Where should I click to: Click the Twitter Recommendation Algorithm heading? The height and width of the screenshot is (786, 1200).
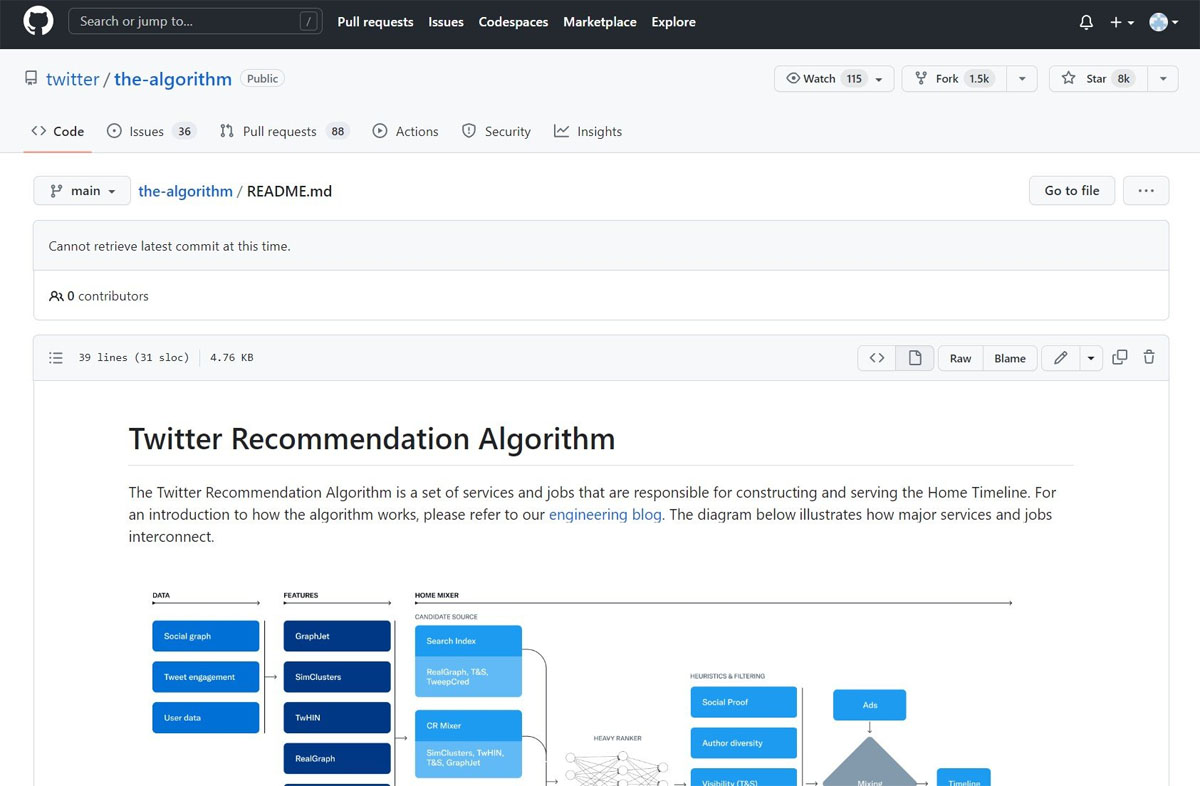[x=372, y=438]
